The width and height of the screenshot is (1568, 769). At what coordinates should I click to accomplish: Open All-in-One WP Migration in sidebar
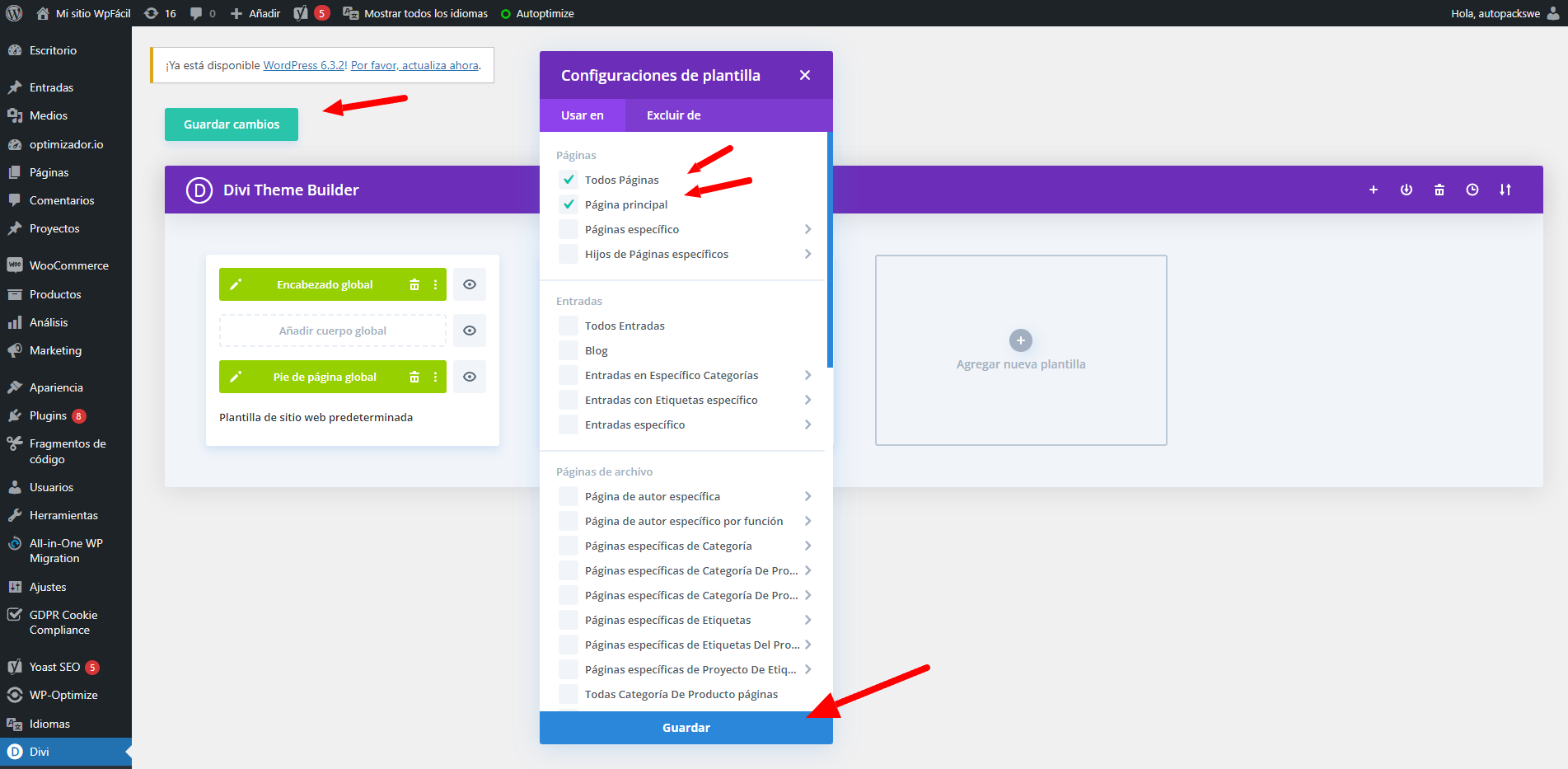[66, 551]
